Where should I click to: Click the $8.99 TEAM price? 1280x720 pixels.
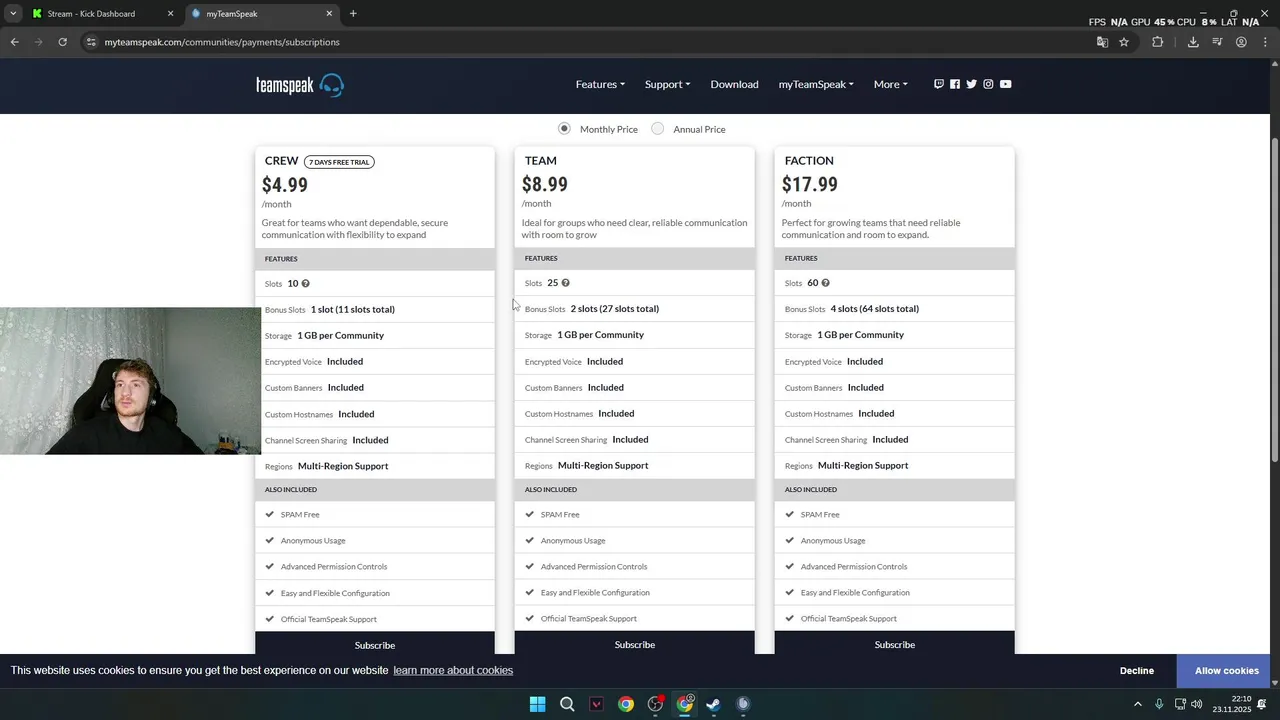pyautogui.click(x=545, y=184)
